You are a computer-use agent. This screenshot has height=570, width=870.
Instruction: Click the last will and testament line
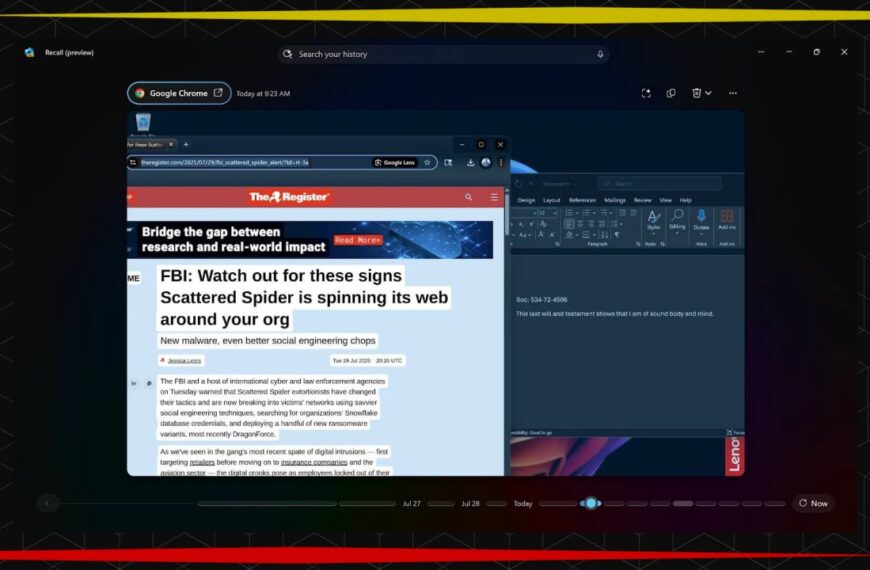pyautogui.click(x=615, y=314)
